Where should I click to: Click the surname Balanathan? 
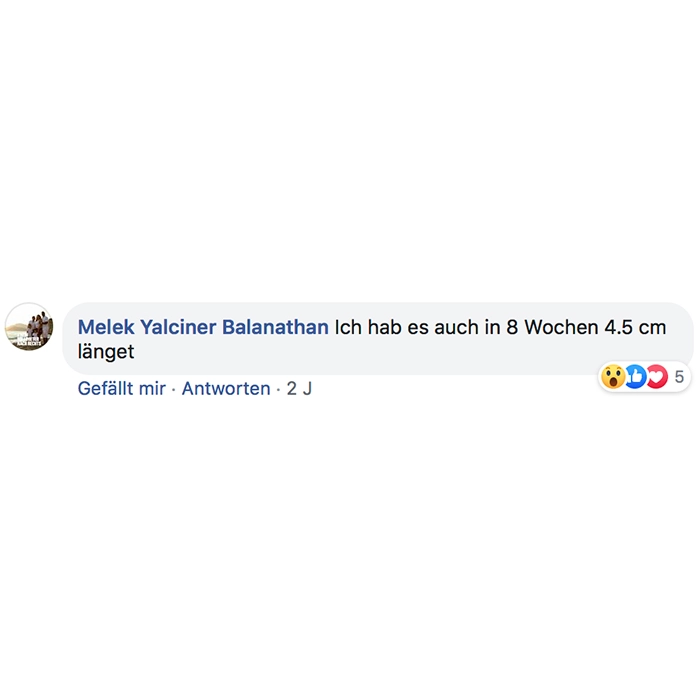tap(275, 327)
